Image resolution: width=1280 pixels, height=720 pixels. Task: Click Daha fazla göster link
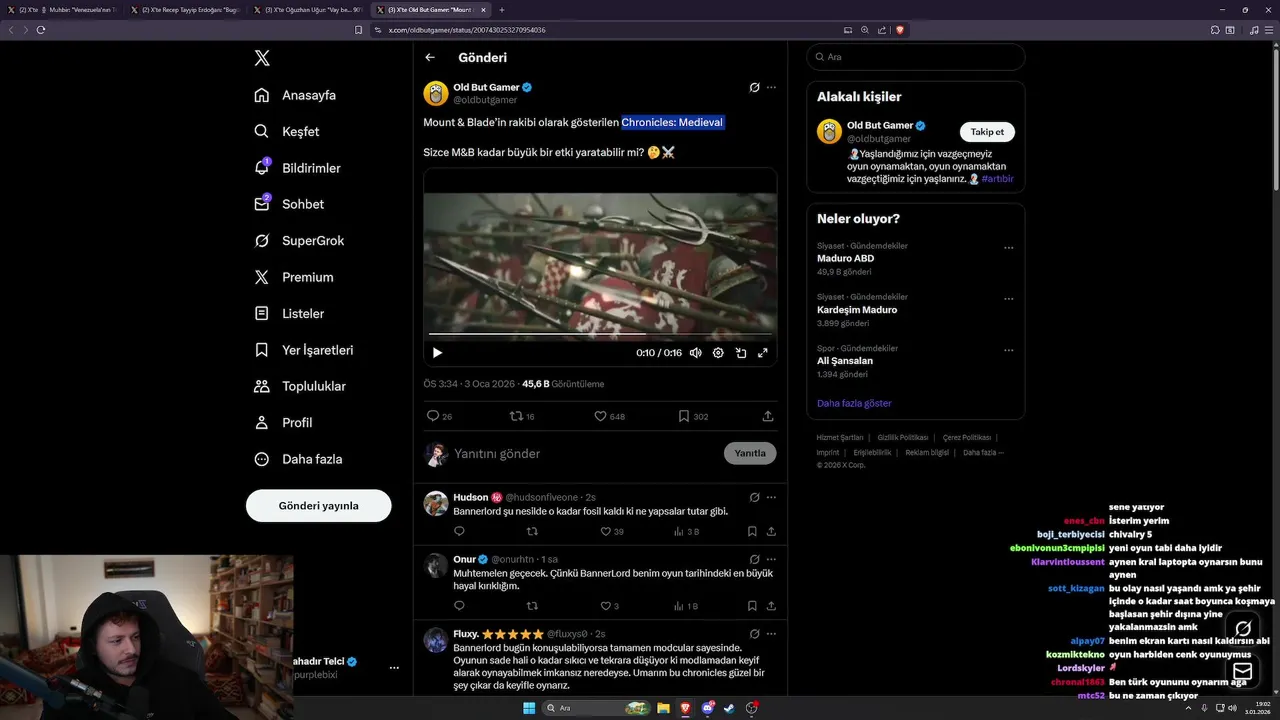tap(854, 403)
